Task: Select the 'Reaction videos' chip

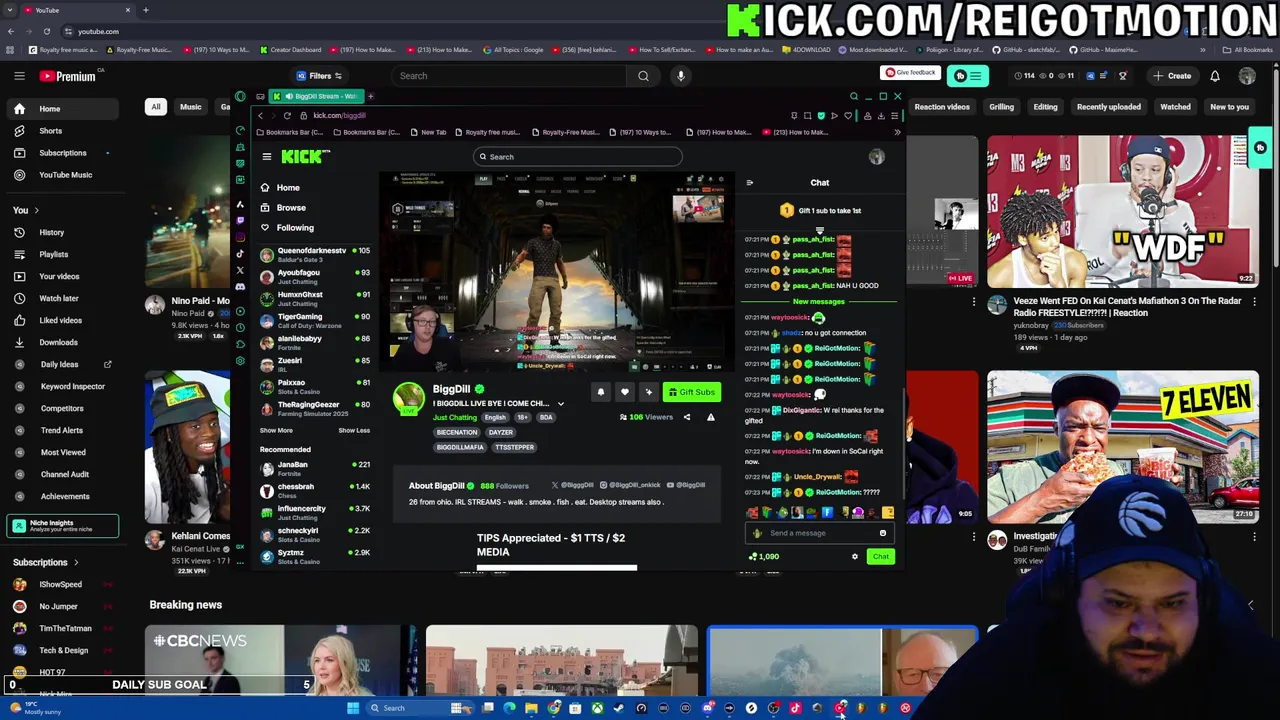Action: click(x=942, y=107)
